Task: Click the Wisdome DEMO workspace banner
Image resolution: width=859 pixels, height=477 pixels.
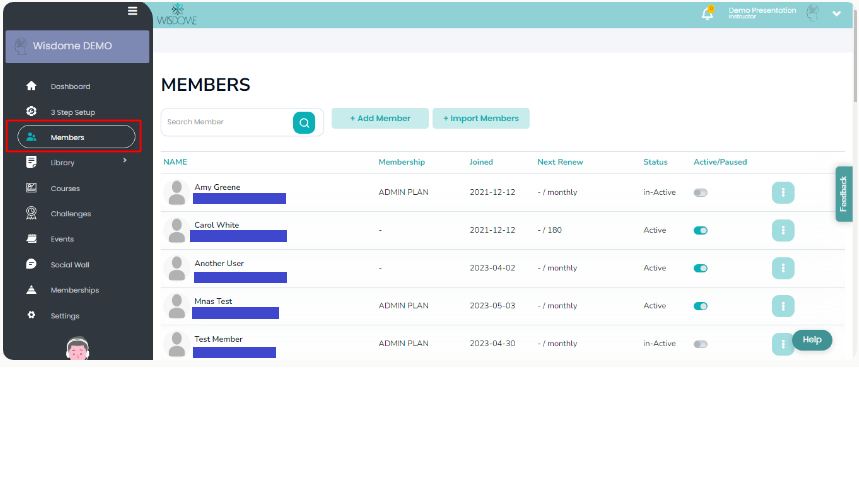Action: (77, 46)
